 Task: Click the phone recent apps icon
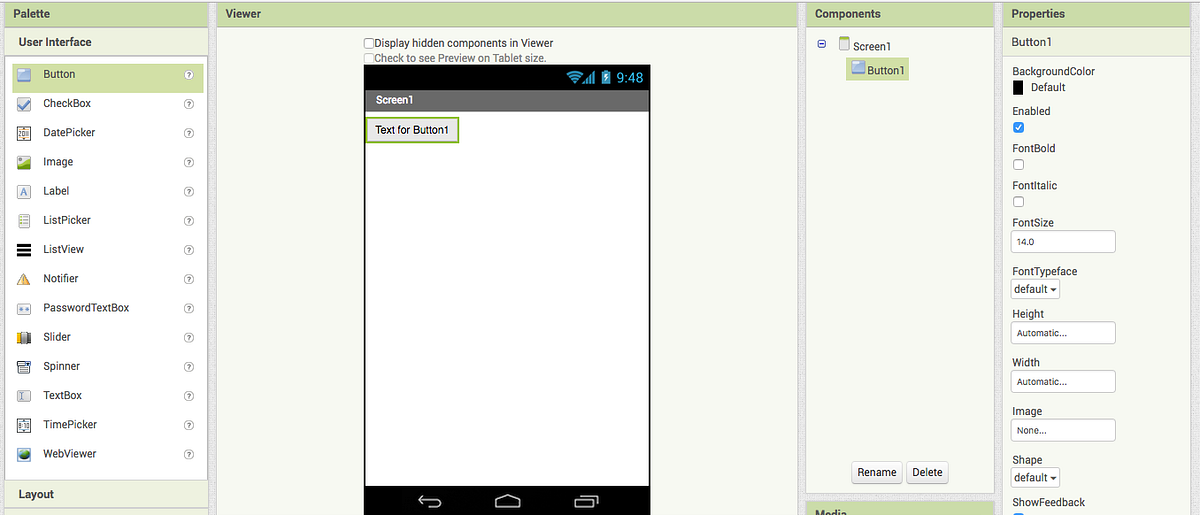click(587, 500)
